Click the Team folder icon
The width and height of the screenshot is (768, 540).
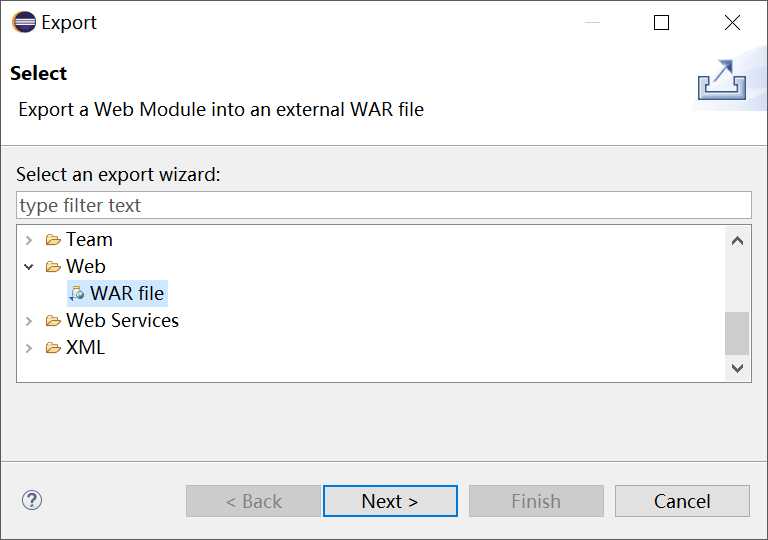click(x=53, y=240)
